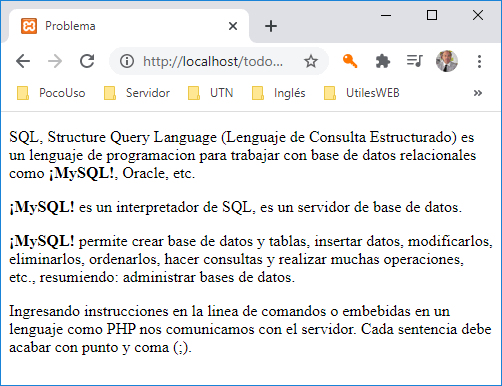The image size is (502, 386).
Task: Click the forward navigation arrow
Action: coord(55,61)
